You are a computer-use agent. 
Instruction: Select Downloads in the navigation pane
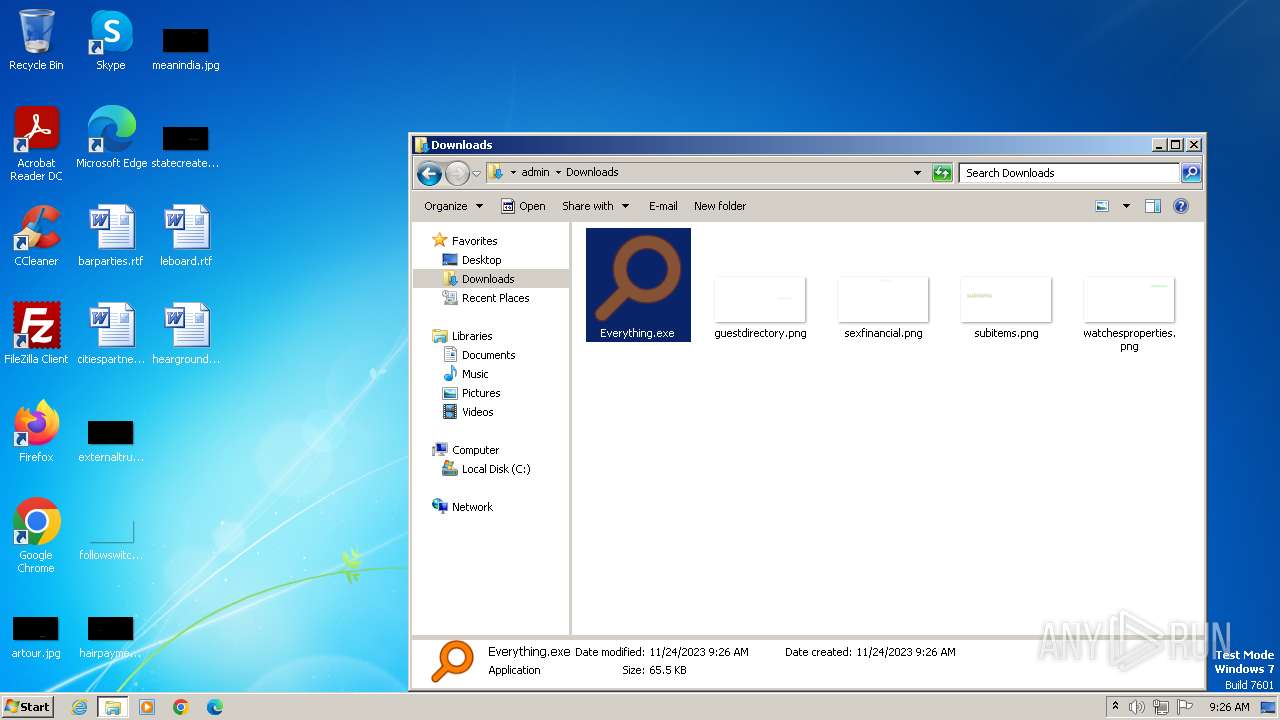488,279
